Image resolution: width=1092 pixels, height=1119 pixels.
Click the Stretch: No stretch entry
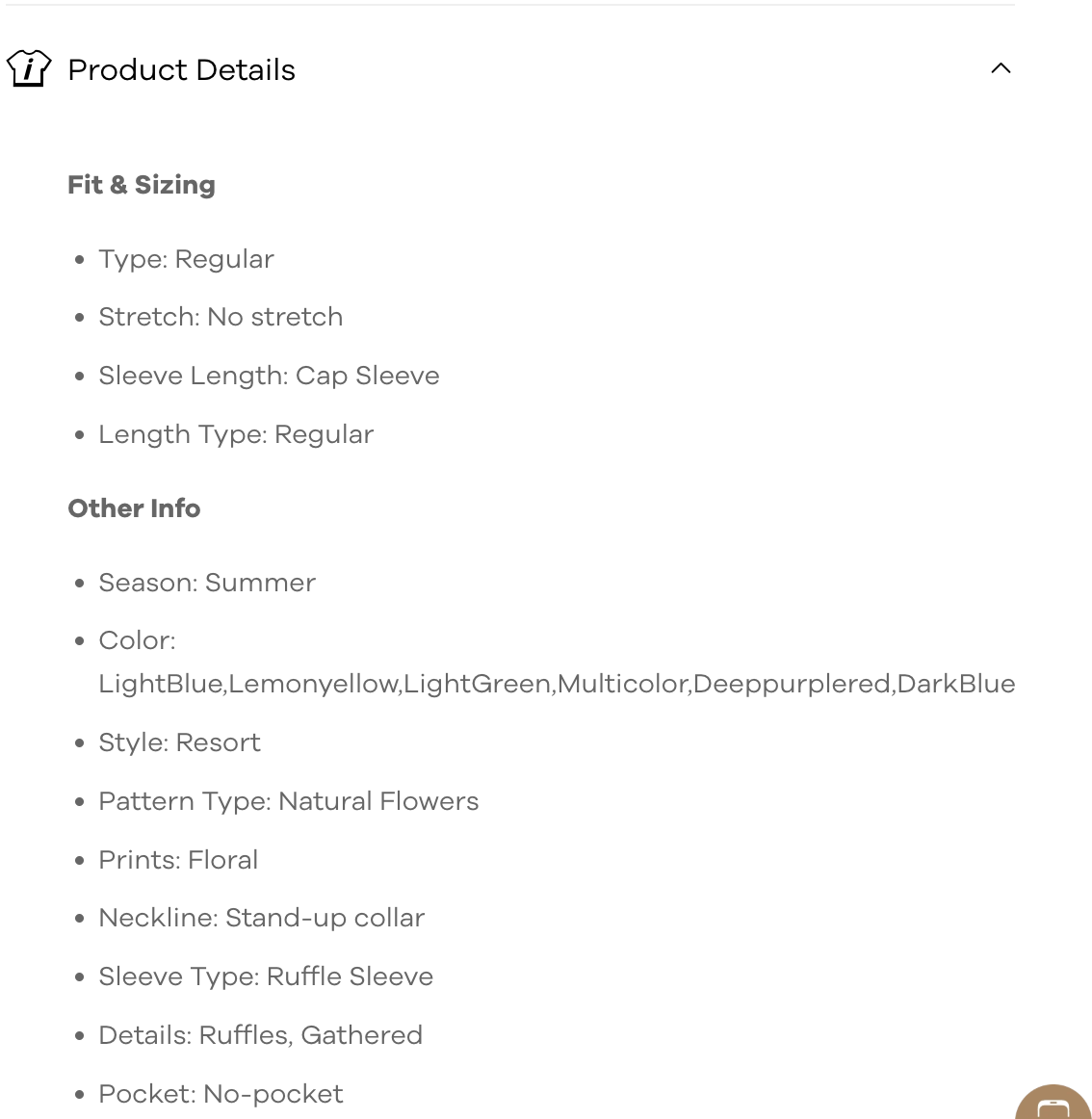tap(221, 317)
